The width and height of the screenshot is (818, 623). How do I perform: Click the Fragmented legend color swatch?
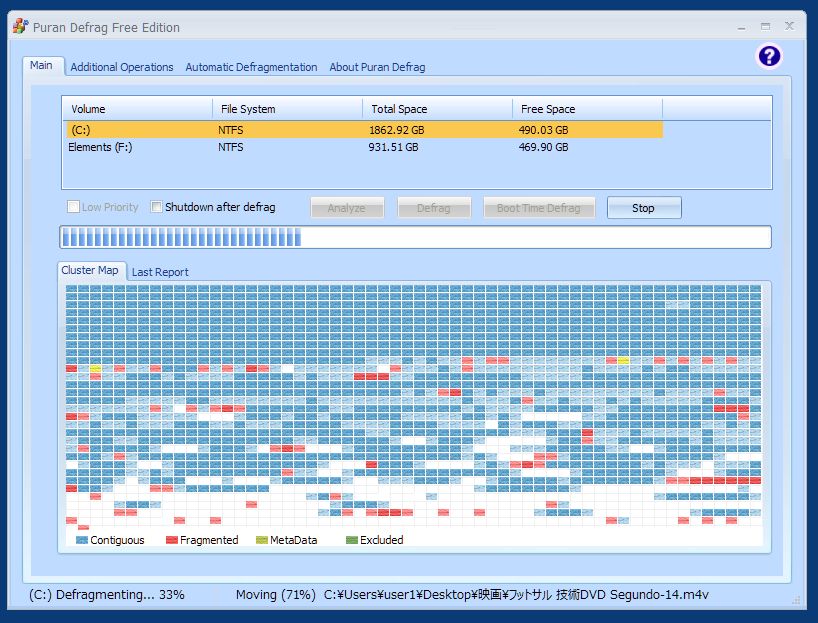(x=172, y=540)
